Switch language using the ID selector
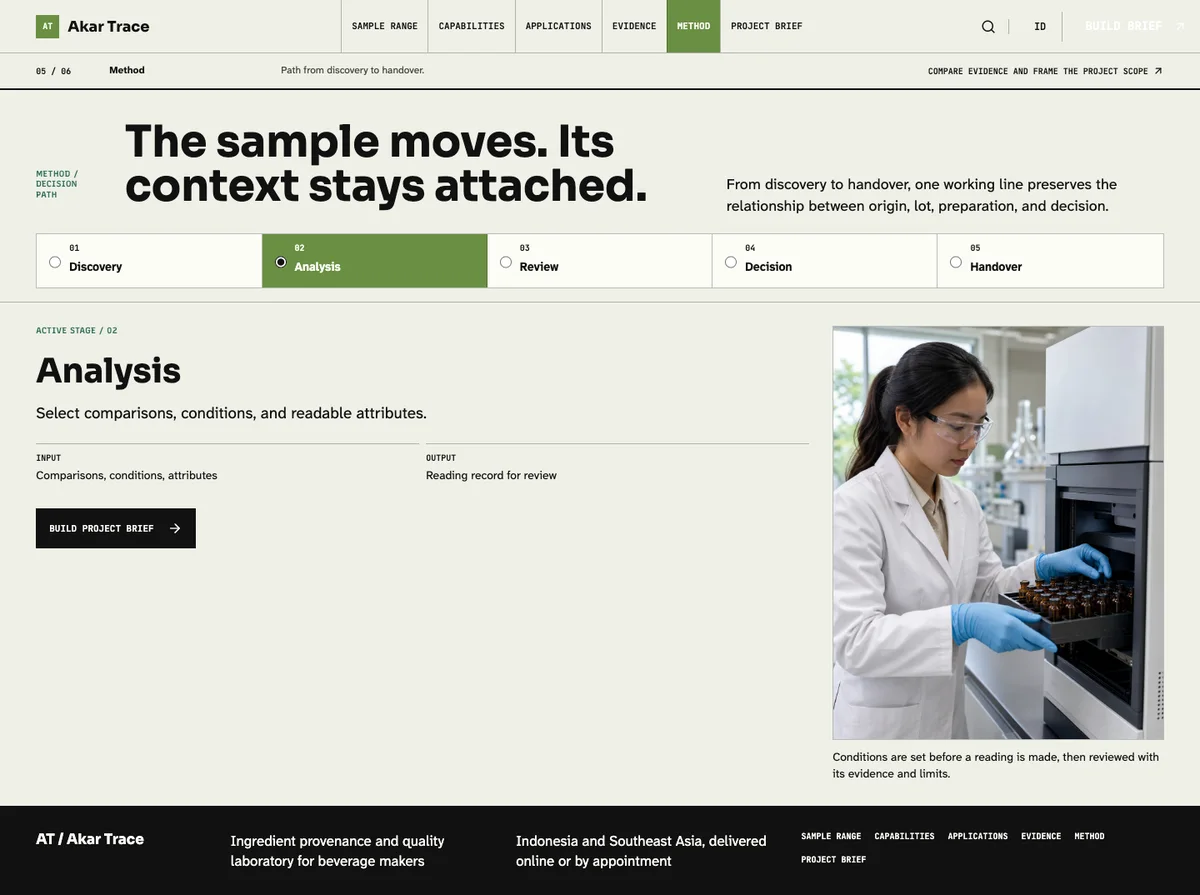The image size is (1200, 895). coord(1040,27)
